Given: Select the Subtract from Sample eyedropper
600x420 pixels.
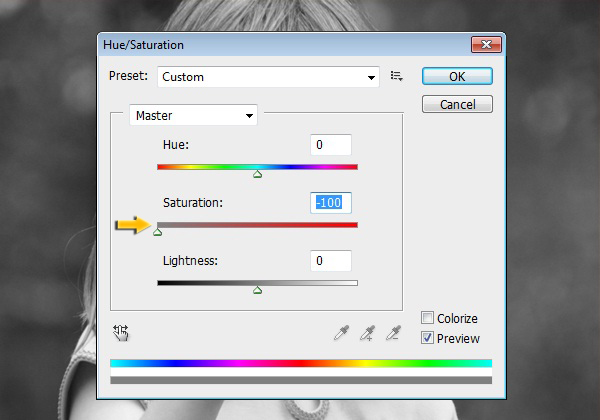Looking at the screenshot, I should [396, 333].
